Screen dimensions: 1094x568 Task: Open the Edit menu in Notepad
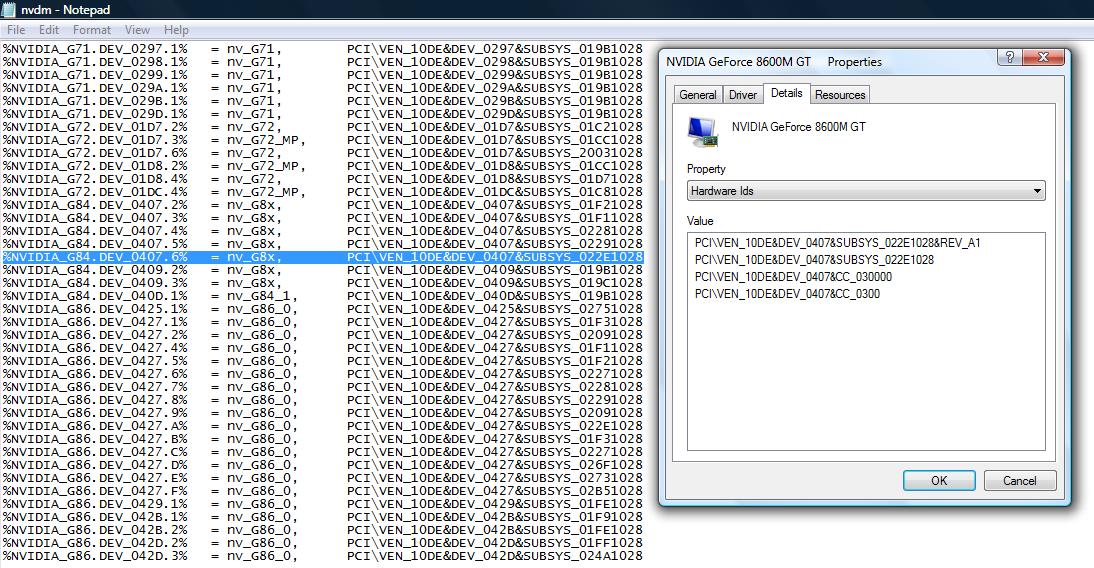[49, 30]
